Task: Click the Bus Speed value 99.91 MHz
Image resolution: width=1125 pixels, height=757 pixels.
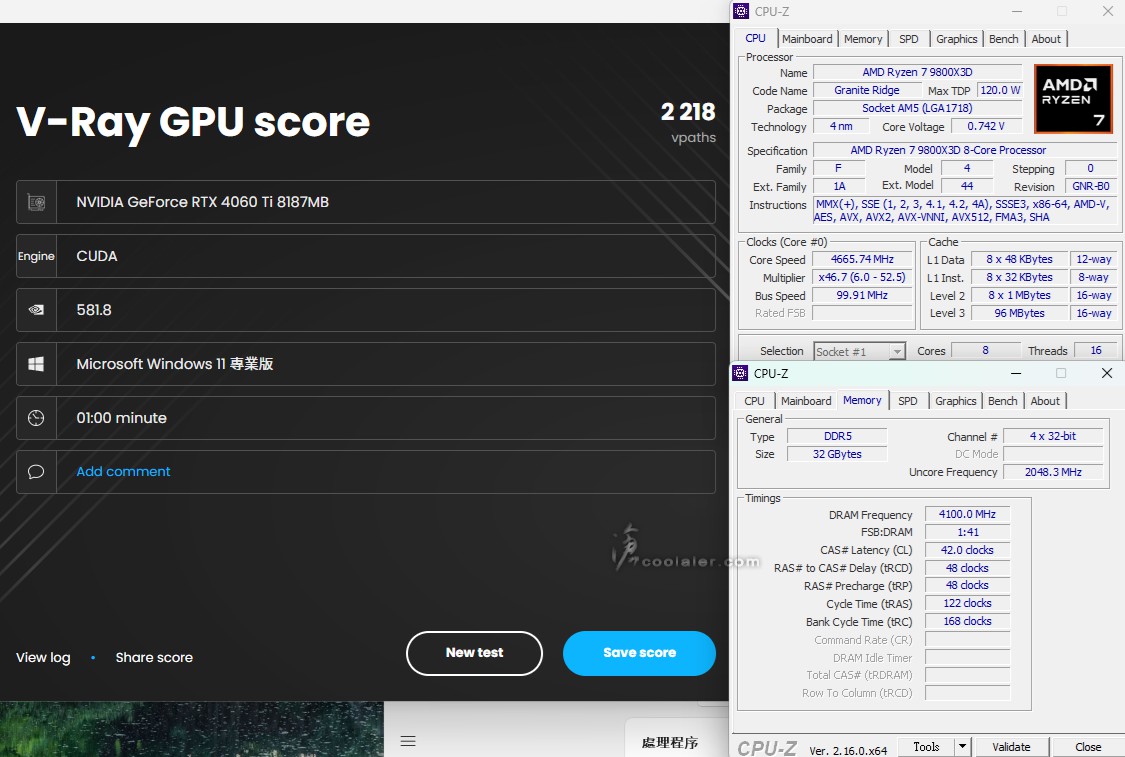Action: (x=862, y=296)
